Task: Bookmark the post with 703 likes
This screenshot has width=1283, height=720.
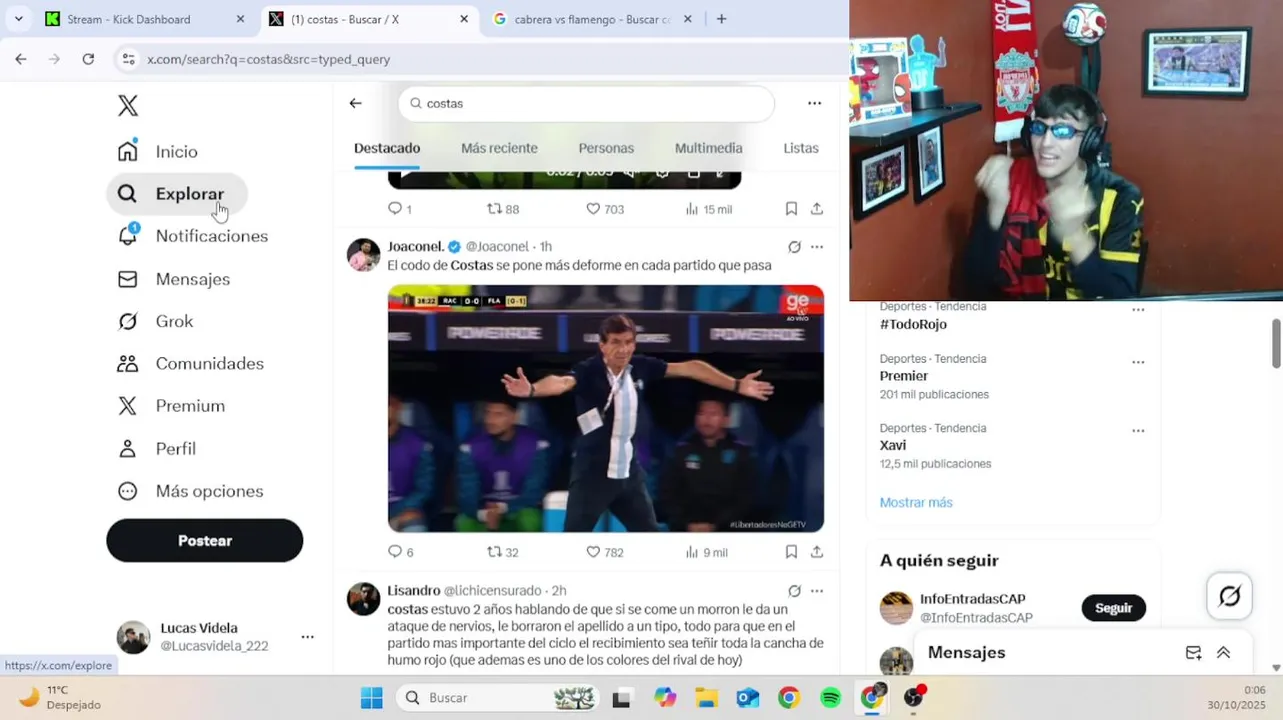Action: pyautogui.click(x=791, y=209)
